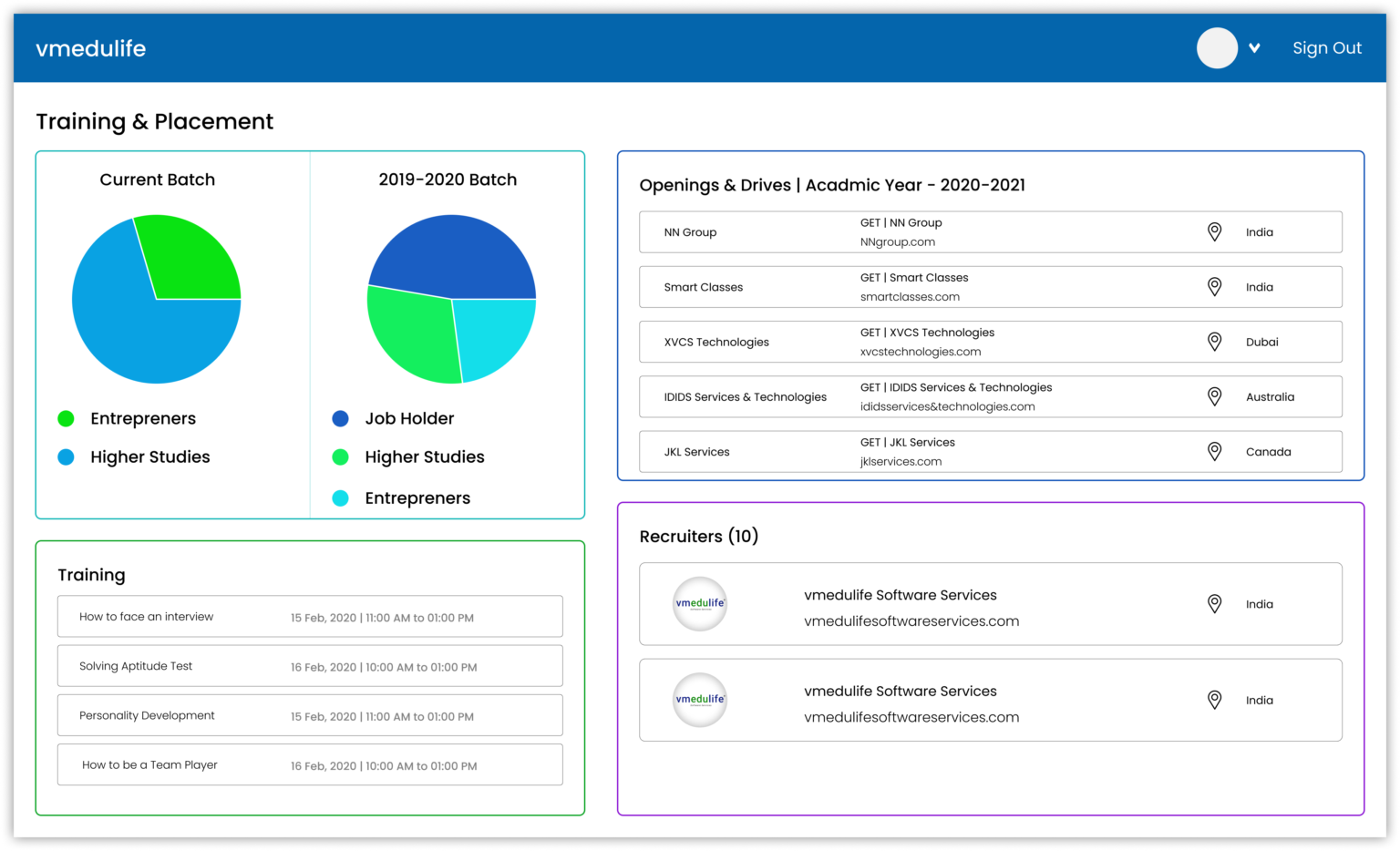
Task: Click the location pin icon for NN Group
Action: [x=1214, y=231]
